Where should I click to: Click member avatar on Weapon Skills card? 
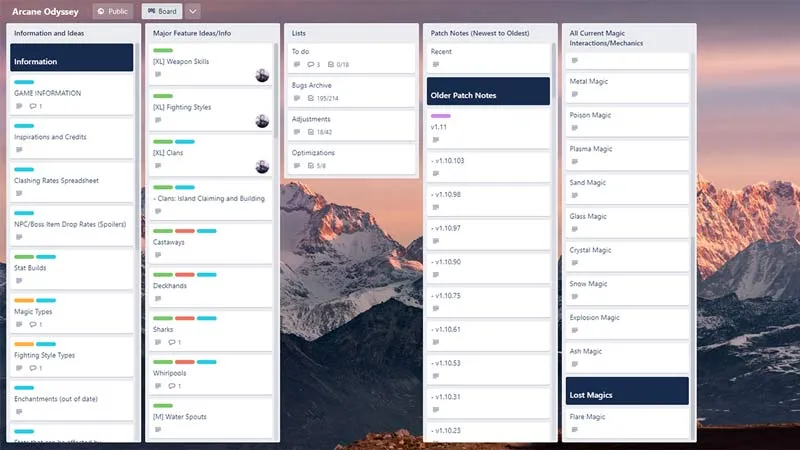tap(262, 76)
